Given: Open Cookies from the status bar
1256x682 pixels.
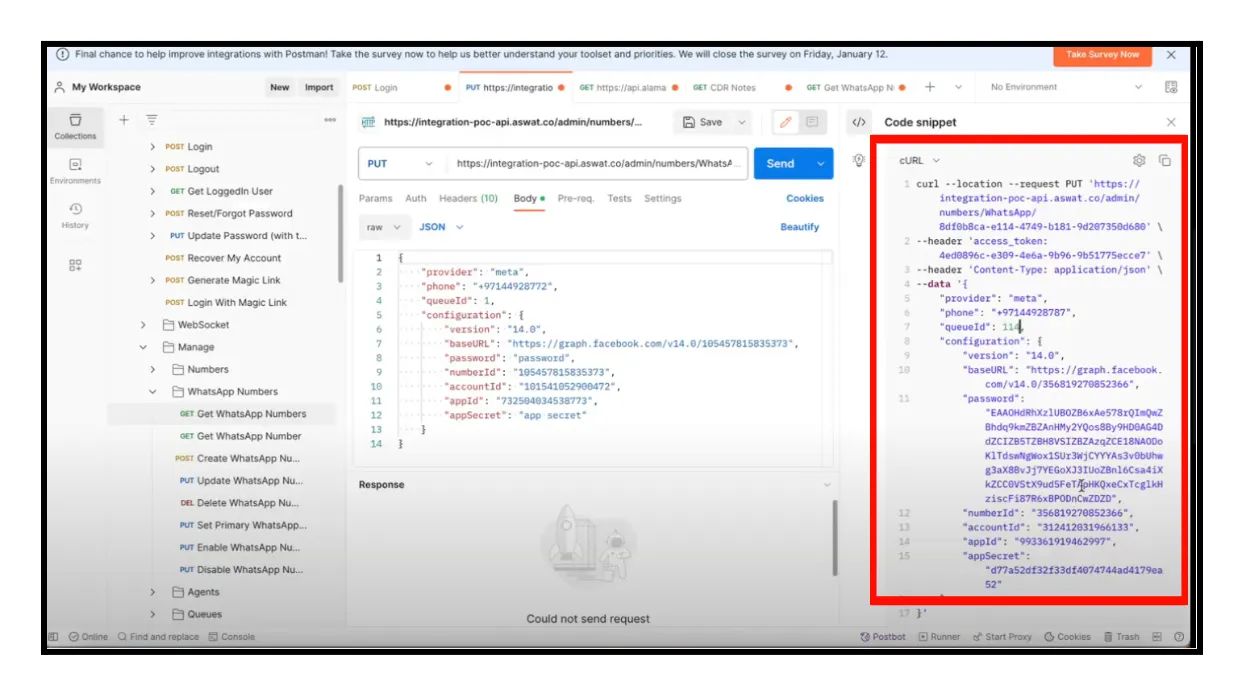Looking at the screenshot, I should click(1067, 637).
